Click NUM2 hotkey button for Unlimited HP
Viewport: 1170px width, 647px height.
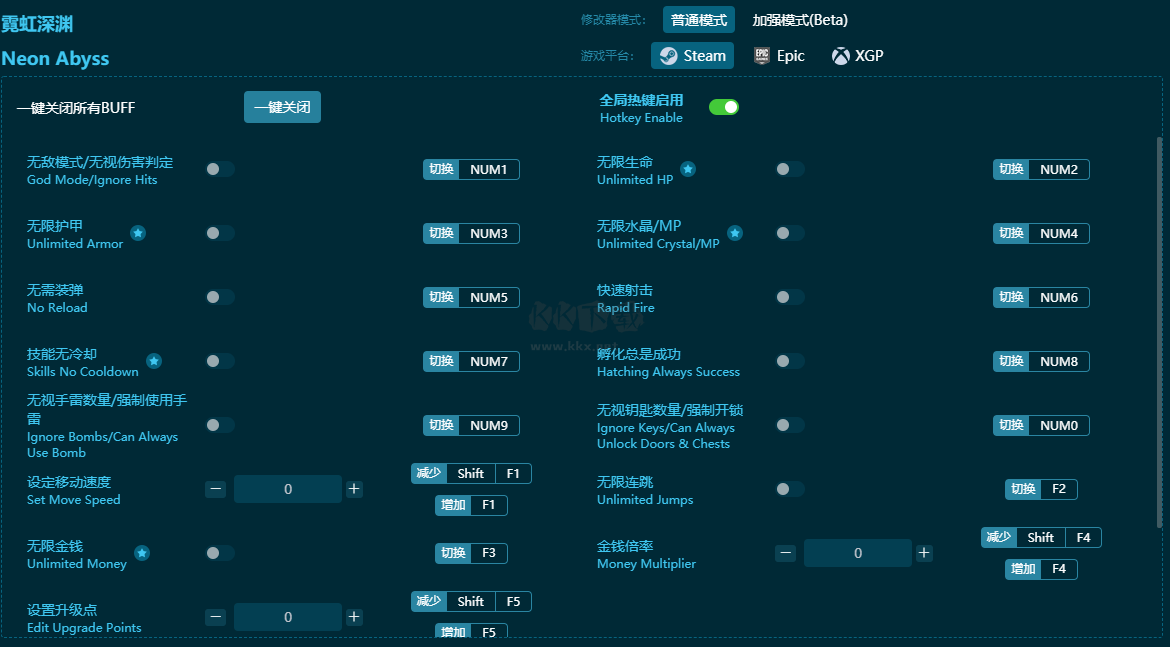tap(1041, 169)
